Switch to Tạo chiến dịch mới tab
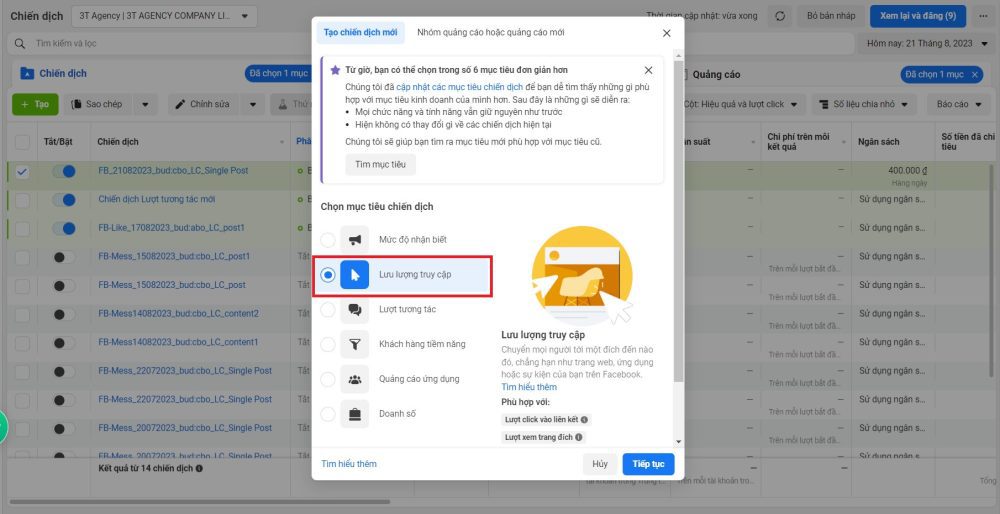The image size is (1000, 514). pos(360,33)
